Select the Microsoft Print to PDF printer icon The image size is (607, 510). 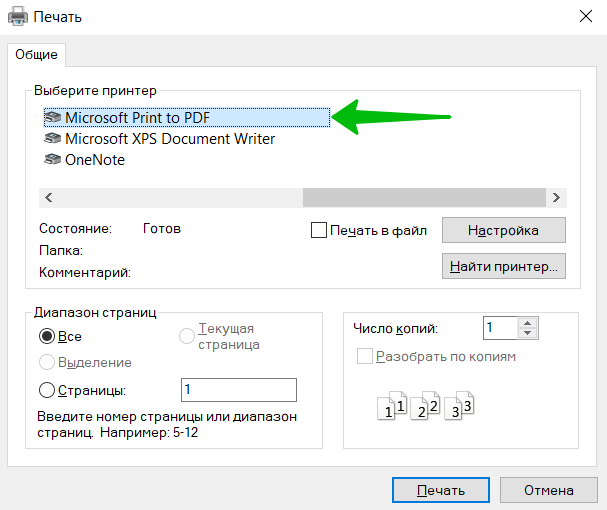(53, 117)
